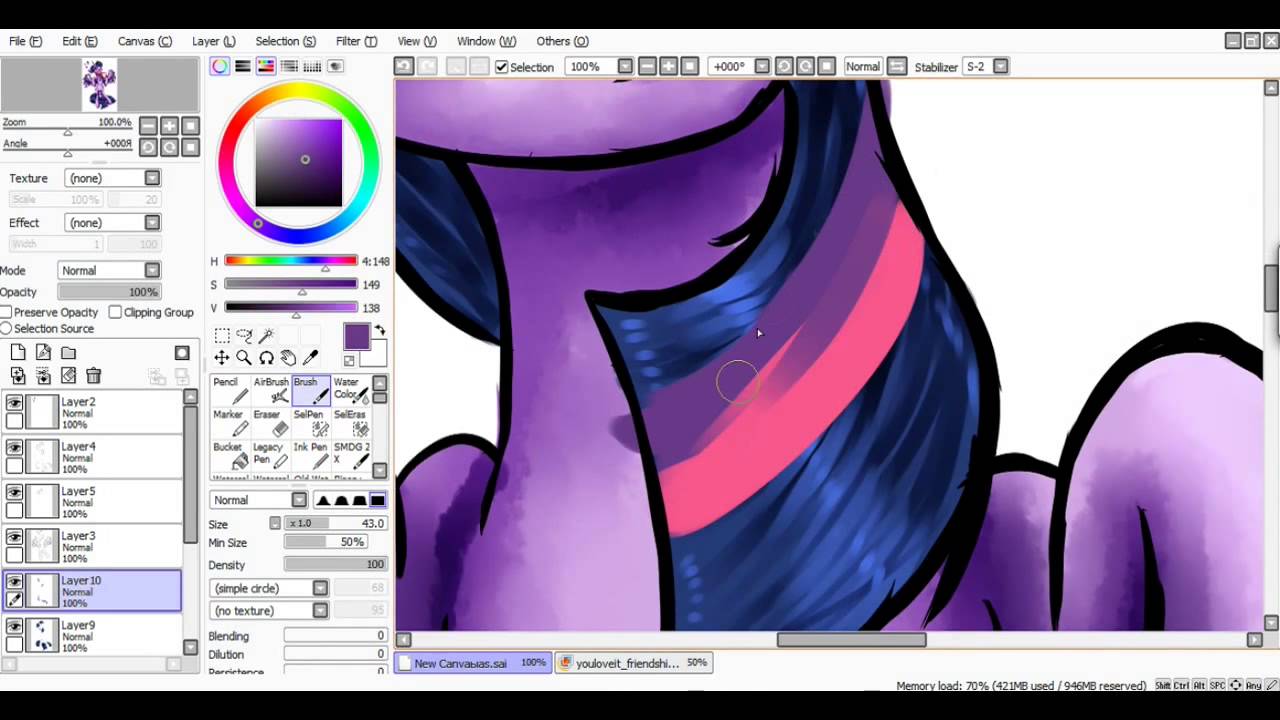Screen dimensions: 1280x720
Task: Adjust the Hue slider
Action: 290,261
